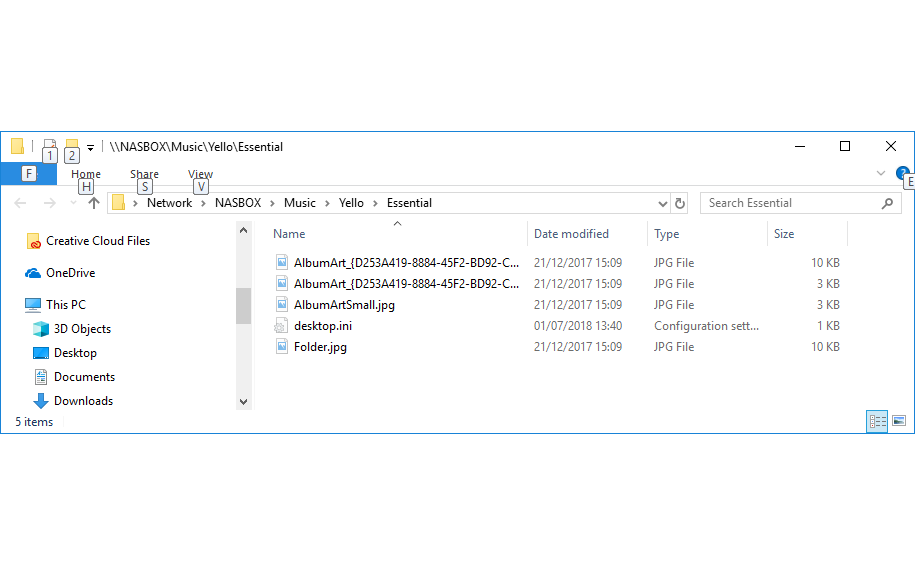Click the navigation pane scrollbar thumb
Viewport: 915px width, 564px height.
coord(243,306)
